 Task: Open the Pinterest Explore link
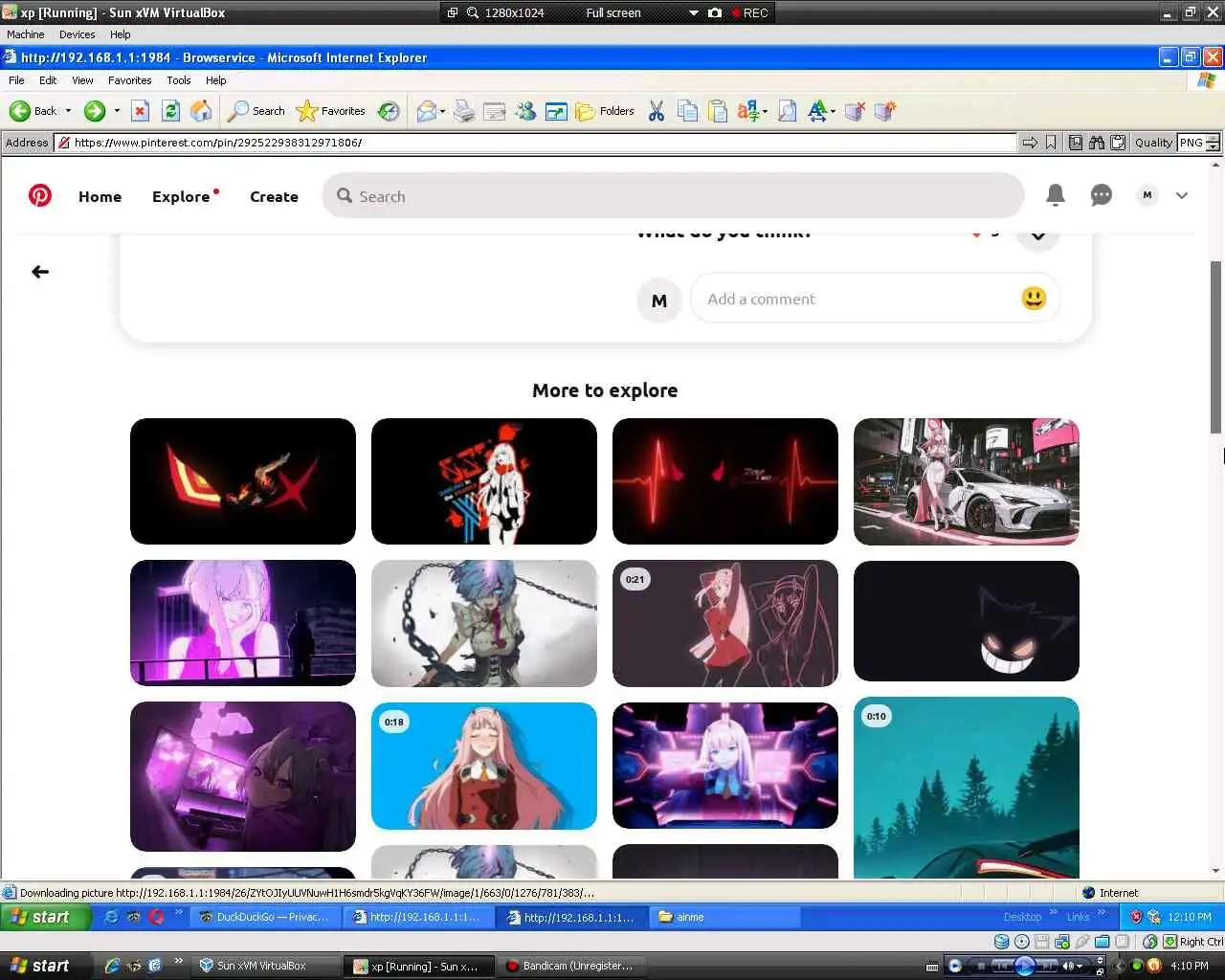tap(181, 196)
